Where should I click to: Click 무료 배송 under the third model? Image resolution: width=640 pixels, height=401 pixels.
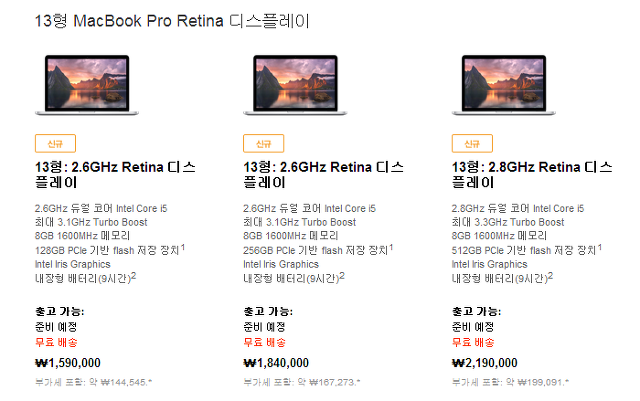click(473, 342)
